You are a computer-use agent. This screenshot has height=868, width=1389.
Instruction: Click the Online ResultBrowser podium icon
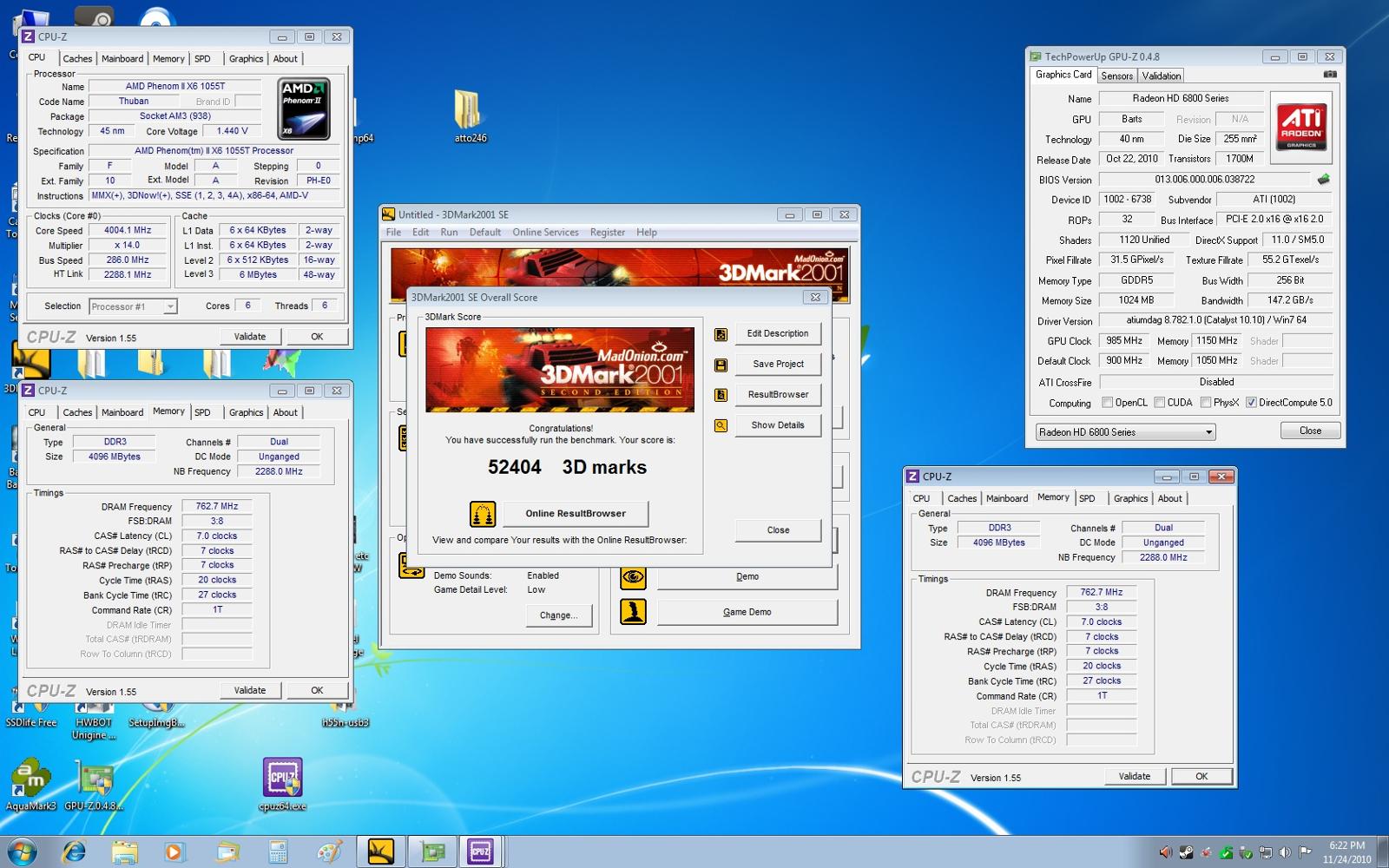(483, 514)
